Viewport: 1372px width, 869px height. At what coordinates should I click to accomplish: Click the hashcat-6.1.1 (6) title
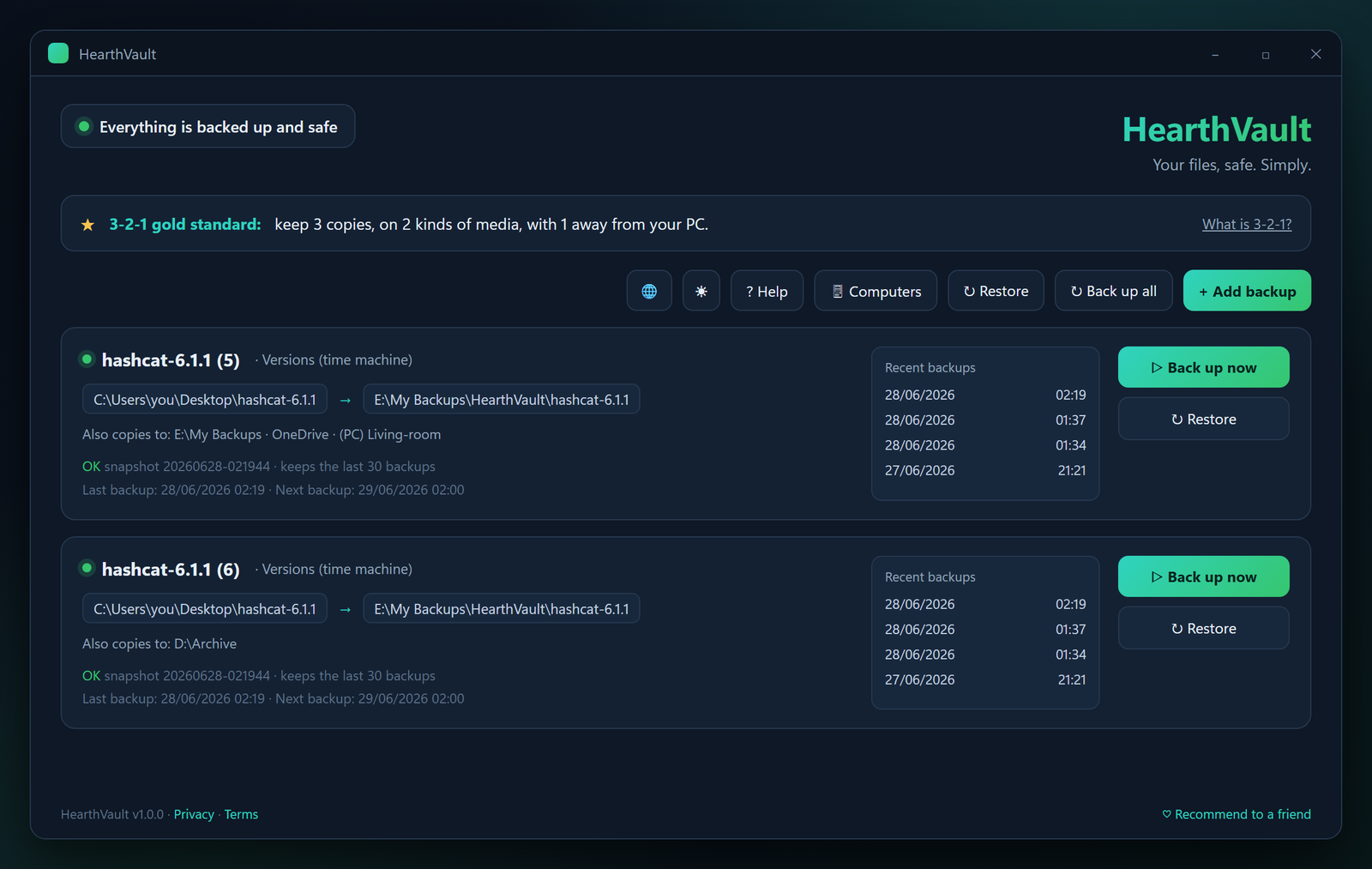[171, 570]
